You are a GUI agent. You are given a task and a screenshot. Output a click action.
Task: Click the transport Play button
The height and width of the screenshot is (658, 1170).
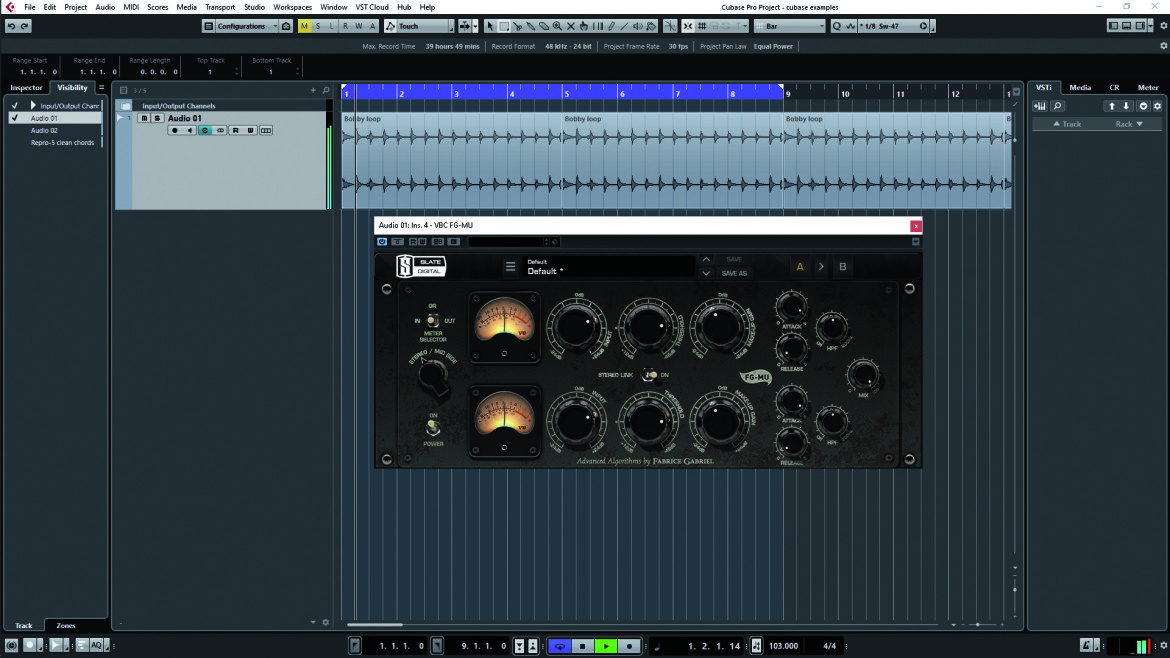(x=606, y=646)
